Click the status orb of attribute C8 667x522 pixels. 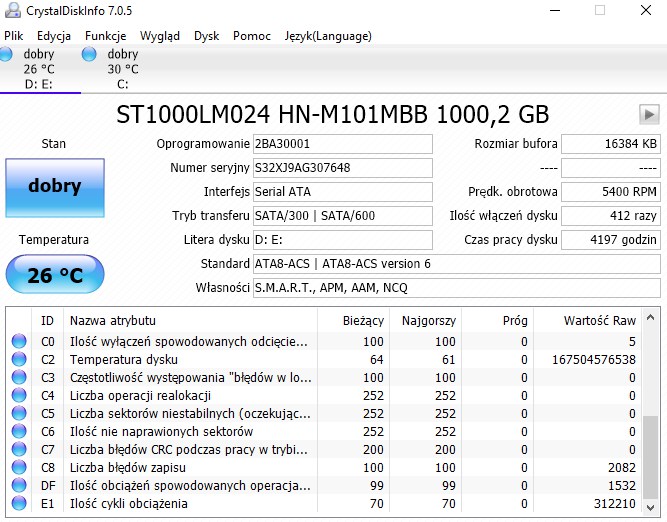click(19, 467)
